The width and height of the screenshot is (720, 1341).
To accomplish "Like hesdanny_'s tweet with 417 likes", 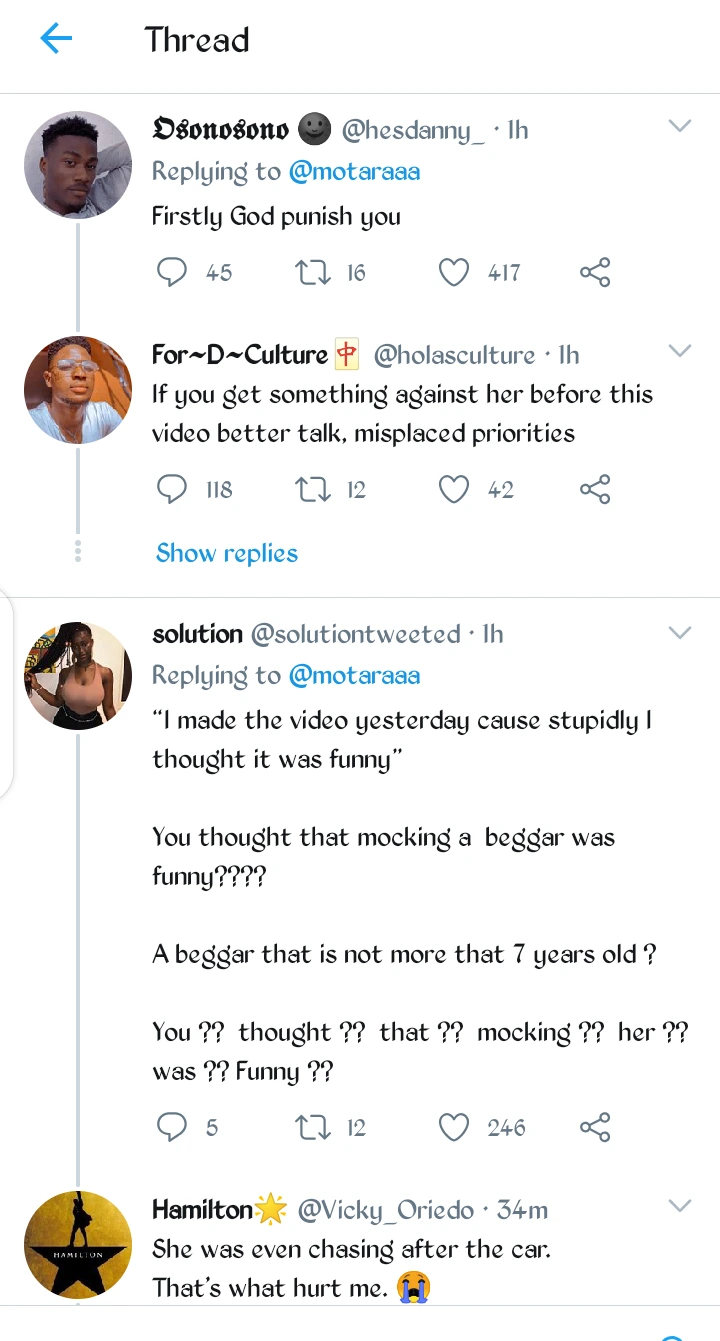I will point(455,272).
